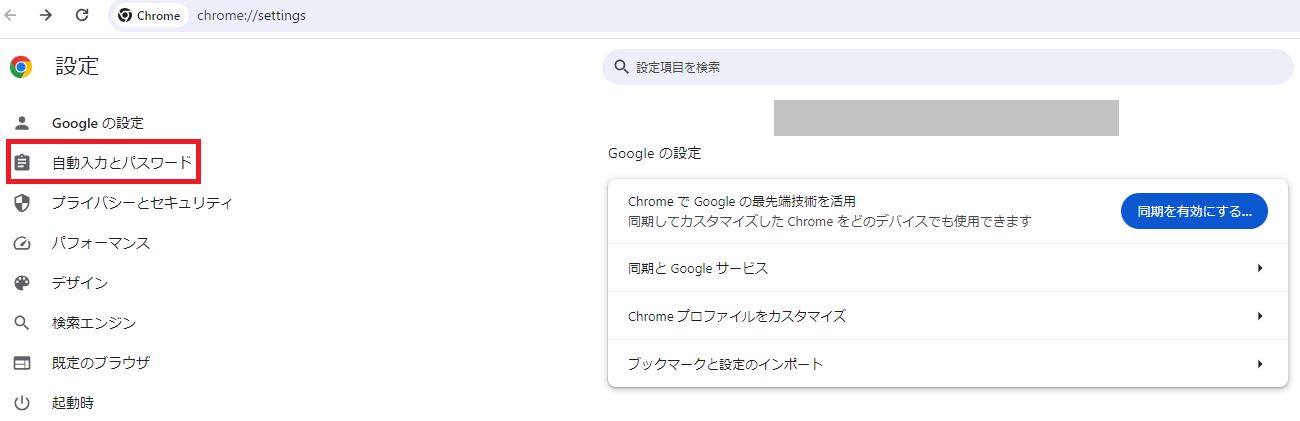Click the power icon for 起動時
1300x421 pixels.
click(22, 403)
